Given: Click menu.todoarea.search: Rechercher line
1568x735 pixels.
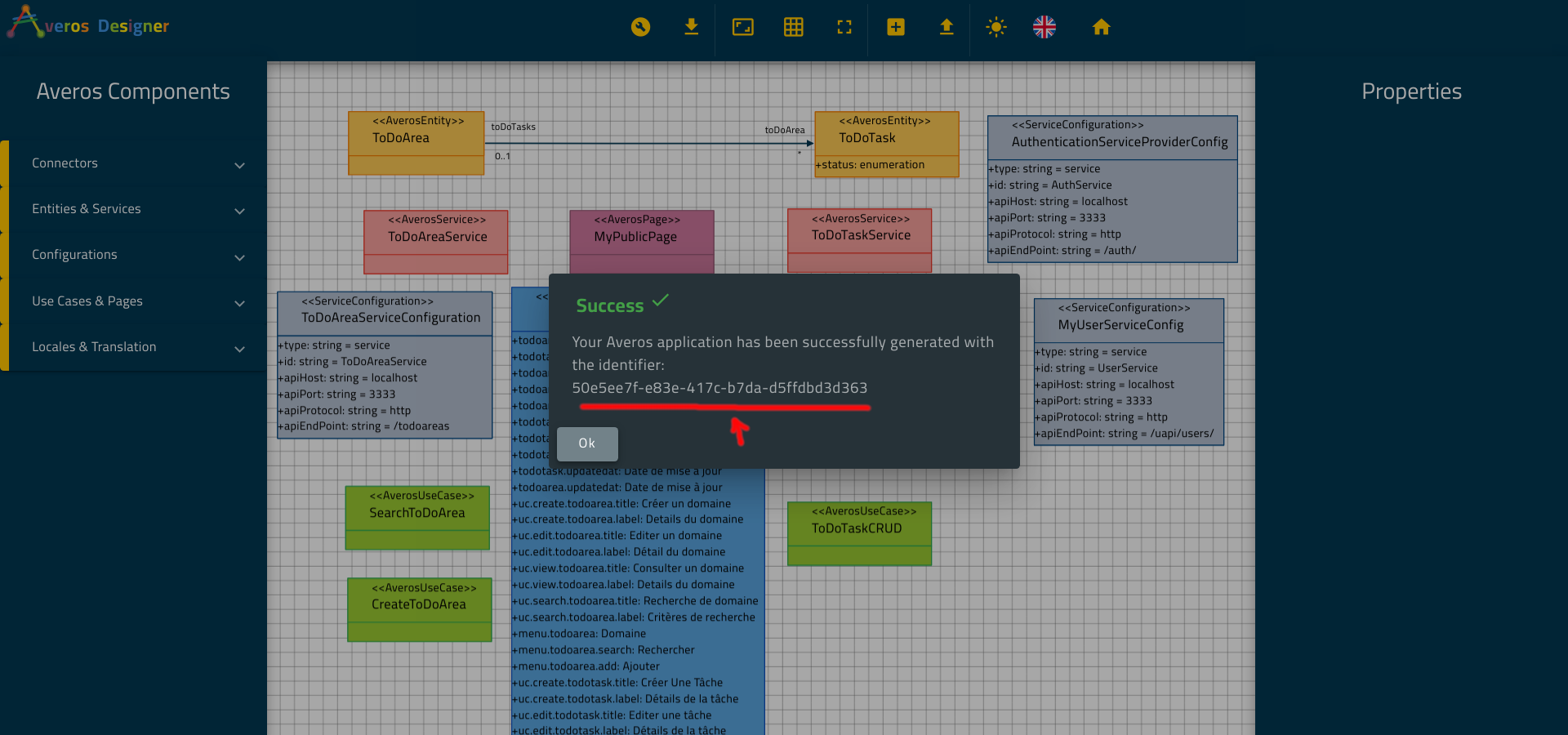Looking at the screenshot, I should pyautogui.click(x=604, y=650).
